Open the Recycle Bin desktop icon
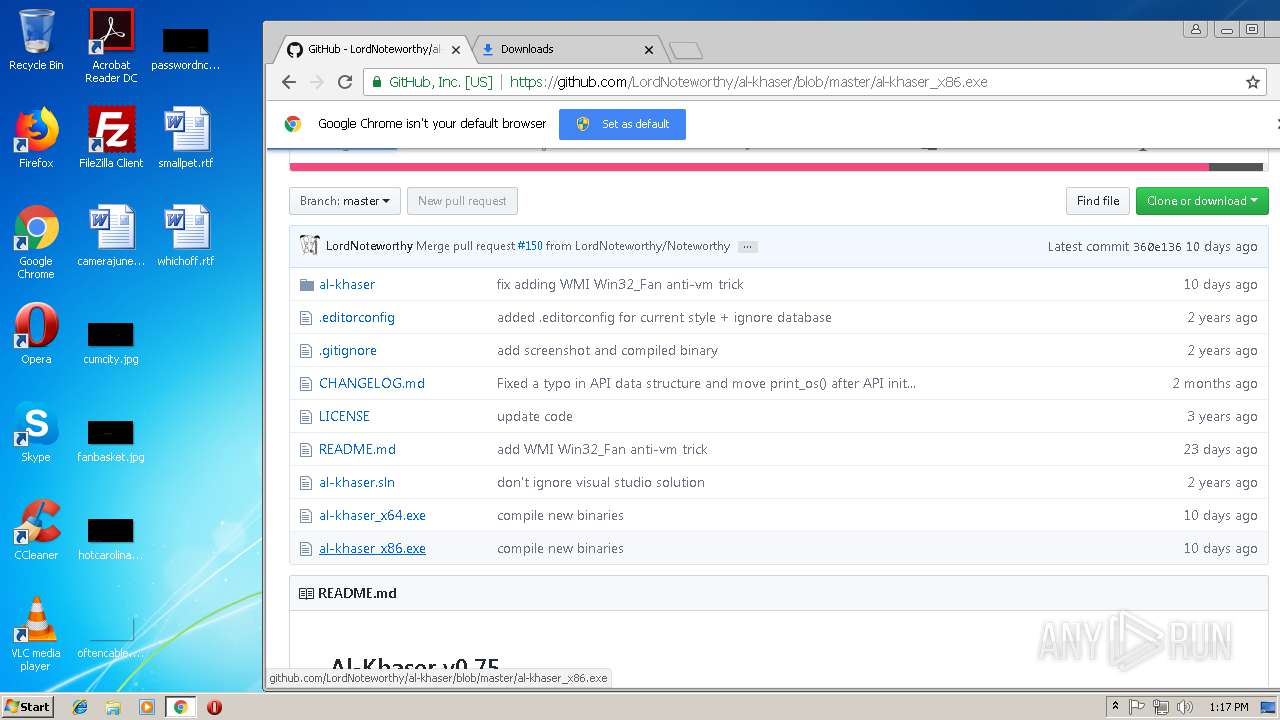1280x720 pixels. coord(36,40)
